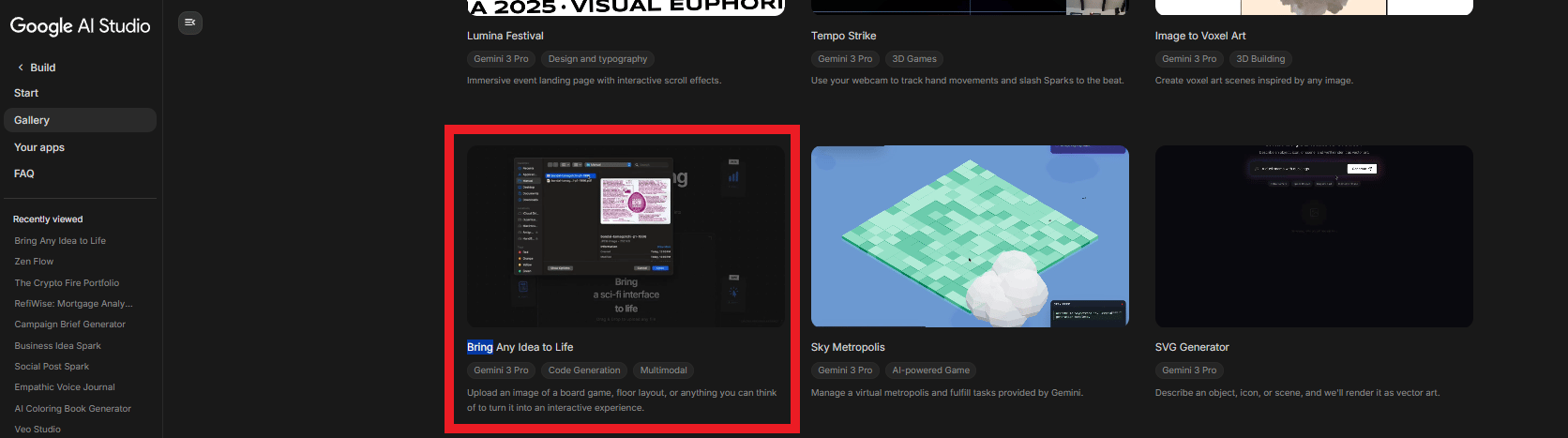The image size is (1568, 438).
Task: Click the Image to Voxel Art title
Action: coord(1200,36)
